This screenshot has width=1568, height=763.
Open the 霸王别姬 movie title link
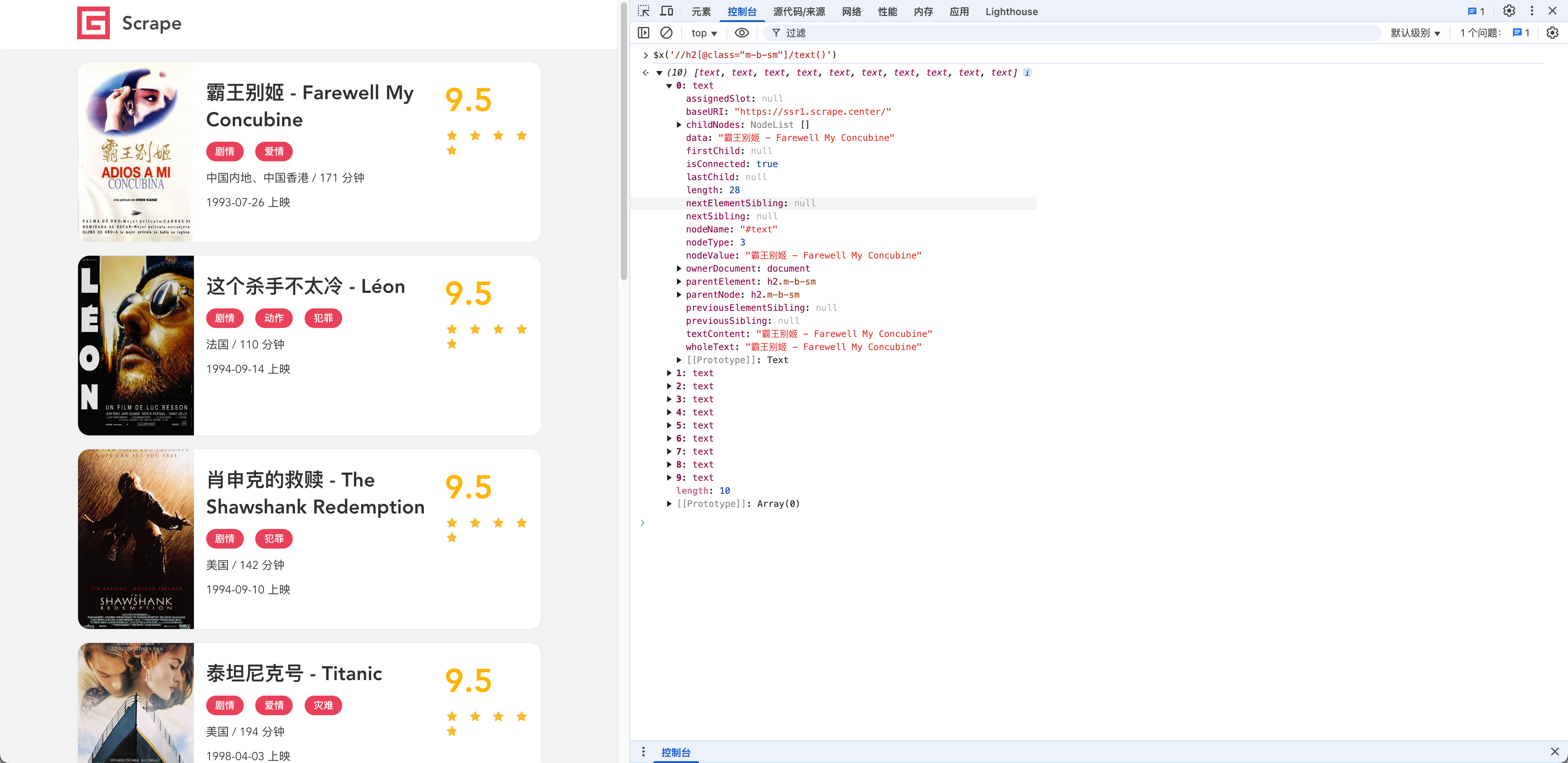(x=309, y=106)
